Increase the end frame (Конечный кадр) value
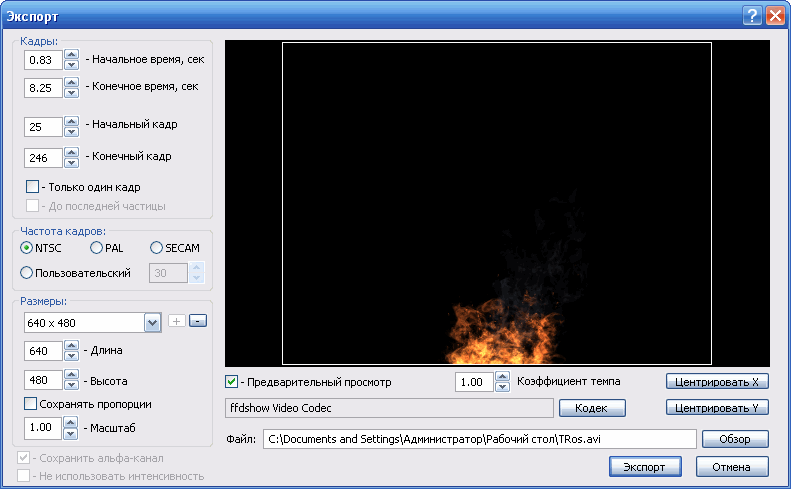The height and width of the screenshot is (489, 791). [x=72, y=152]
